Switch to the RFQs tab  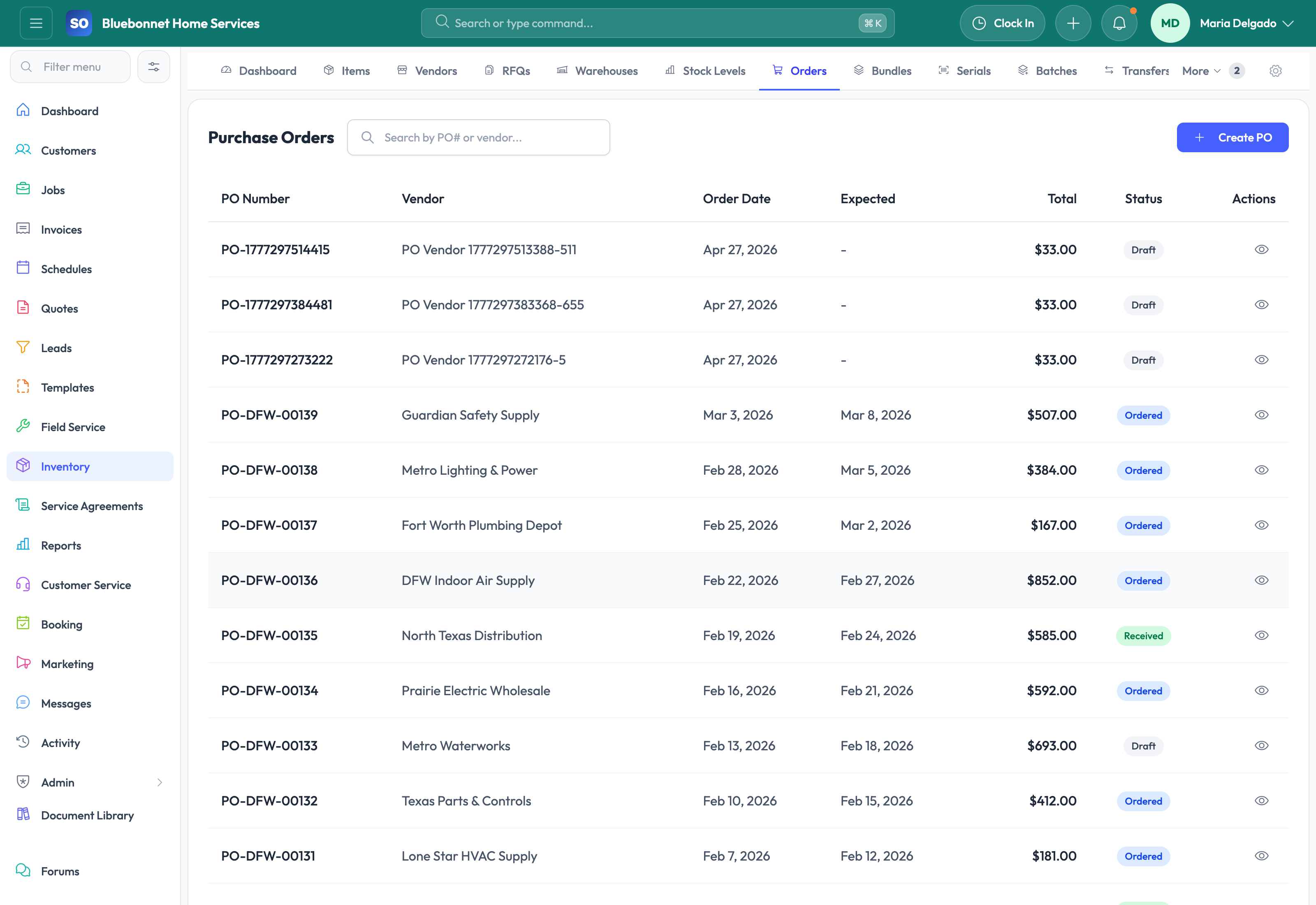tap(507, 71)
